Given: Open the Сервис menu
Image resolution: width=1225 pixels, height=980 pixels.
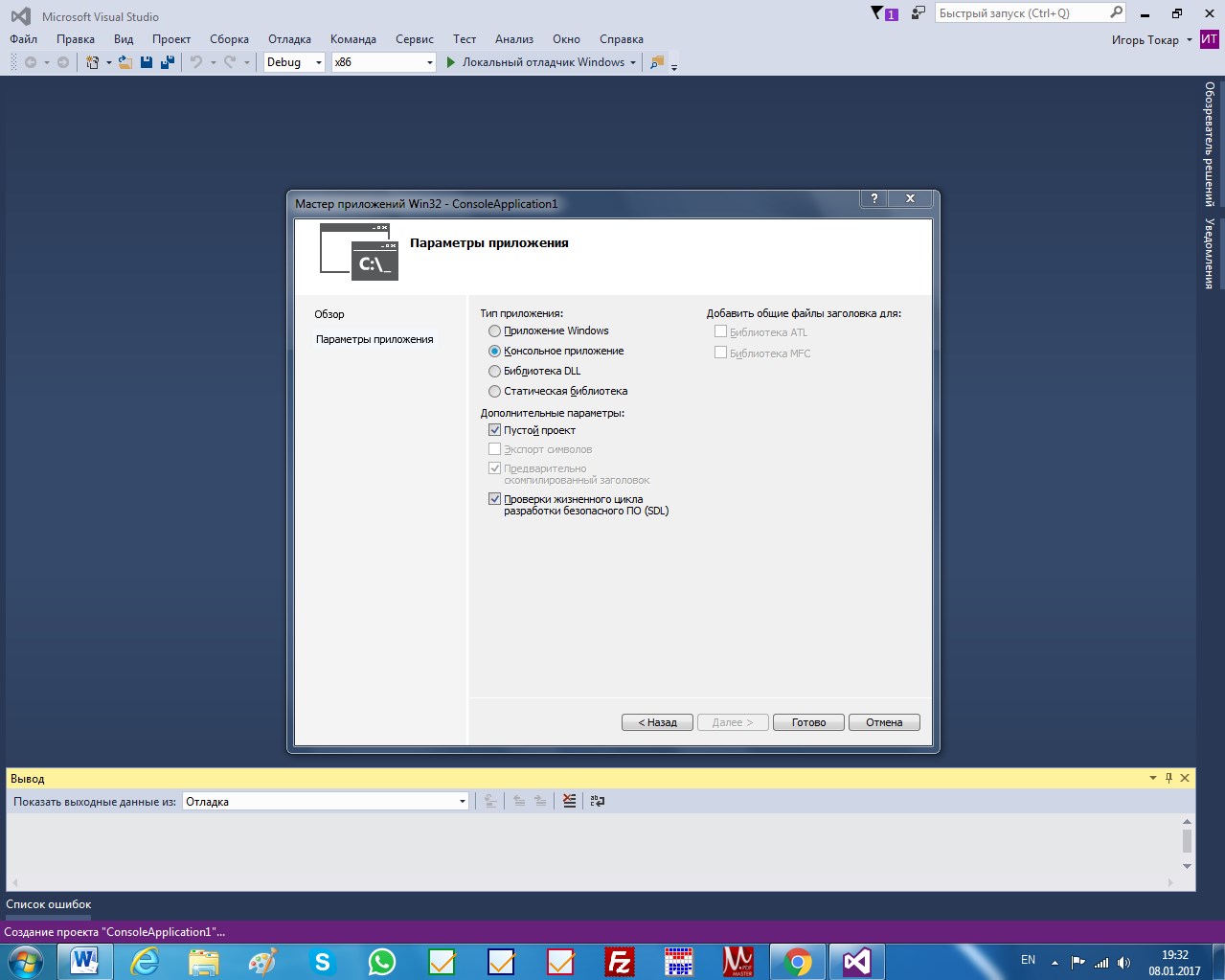Looking at the screenshot, I should [x=414, y=39].
